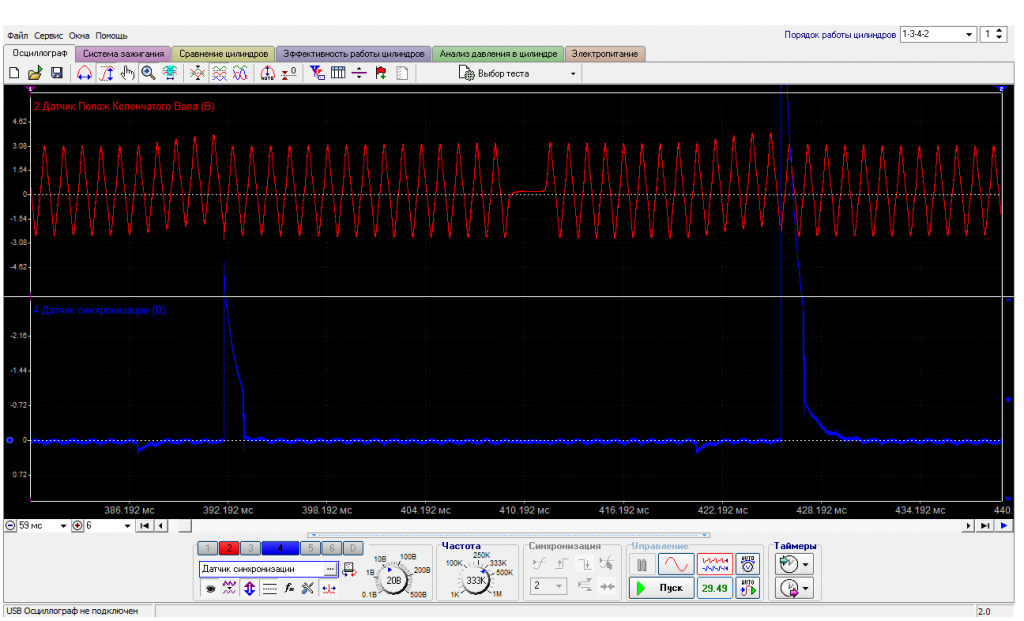Toggle channel 6 button

tap(332, 549)
